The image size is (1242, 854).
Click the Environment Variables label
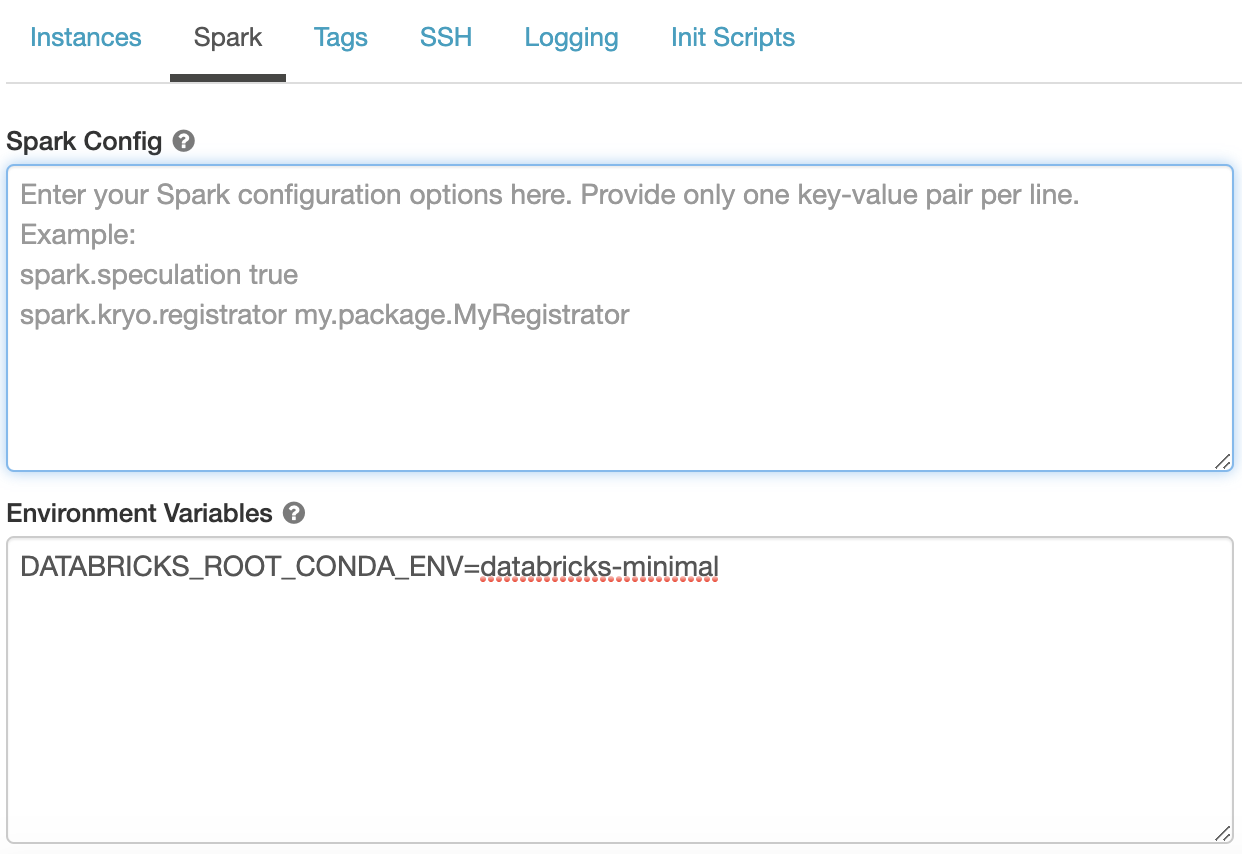139,513
